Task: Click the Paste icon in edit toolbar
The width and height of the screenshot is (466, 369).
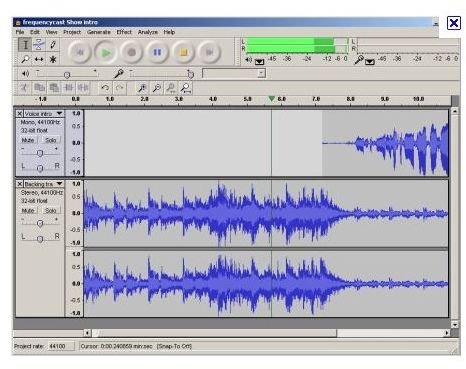Action: pos(54,88)
